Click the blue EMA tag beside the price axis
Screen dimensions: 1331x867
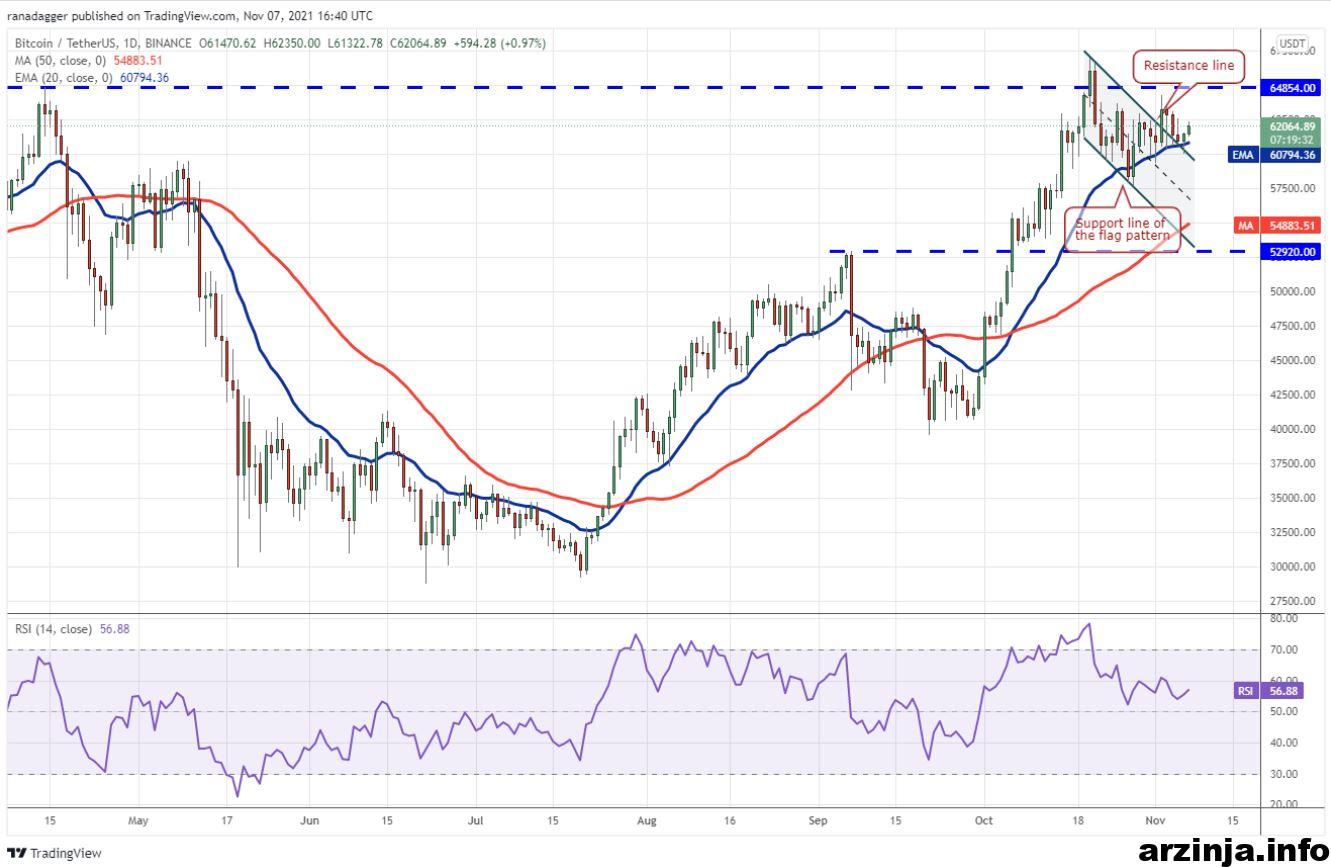(1244, 155)
